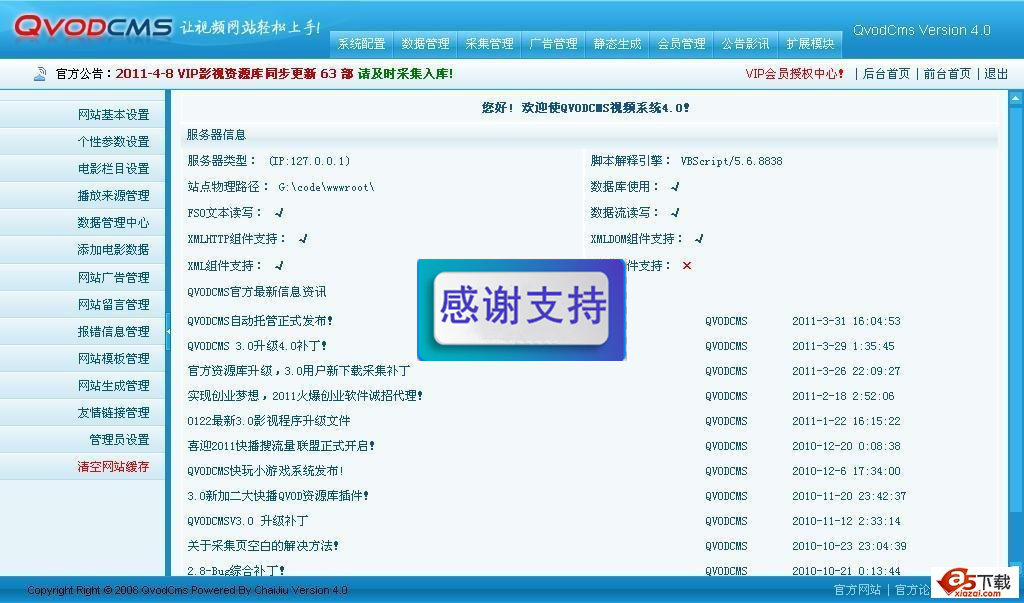Switch to 采集管理 tab

pyautogui.click(x=489, y=44)
